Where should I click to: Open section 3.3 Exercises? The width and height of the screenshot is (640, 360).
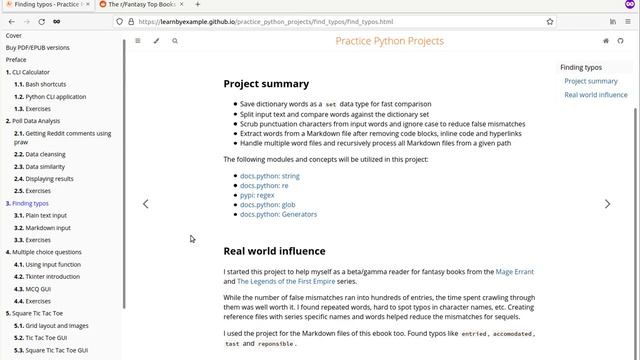(x=32, y=240)
